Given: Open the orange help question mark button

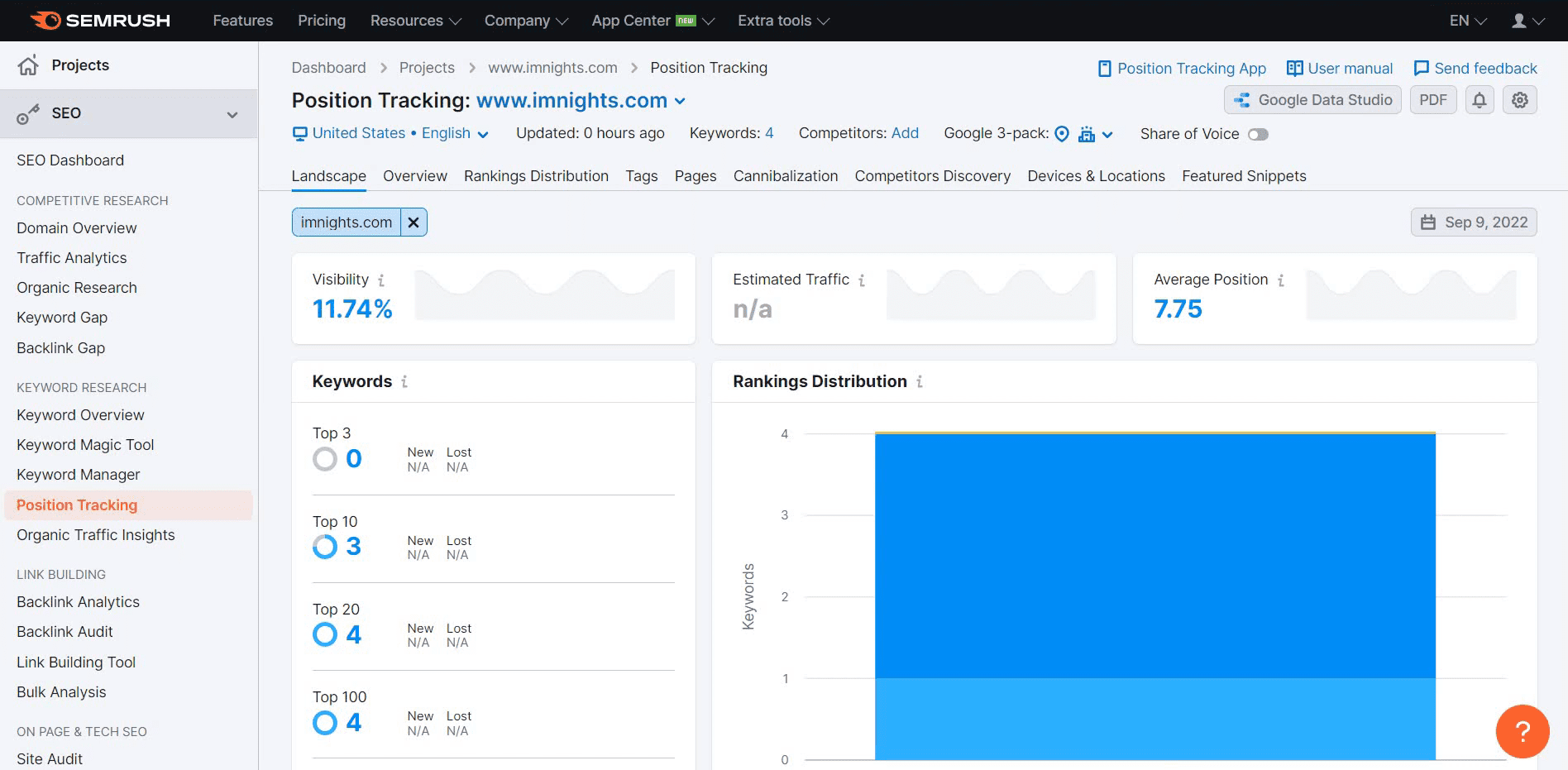Looking at the screenshot, I should (x=1523, y=731).
